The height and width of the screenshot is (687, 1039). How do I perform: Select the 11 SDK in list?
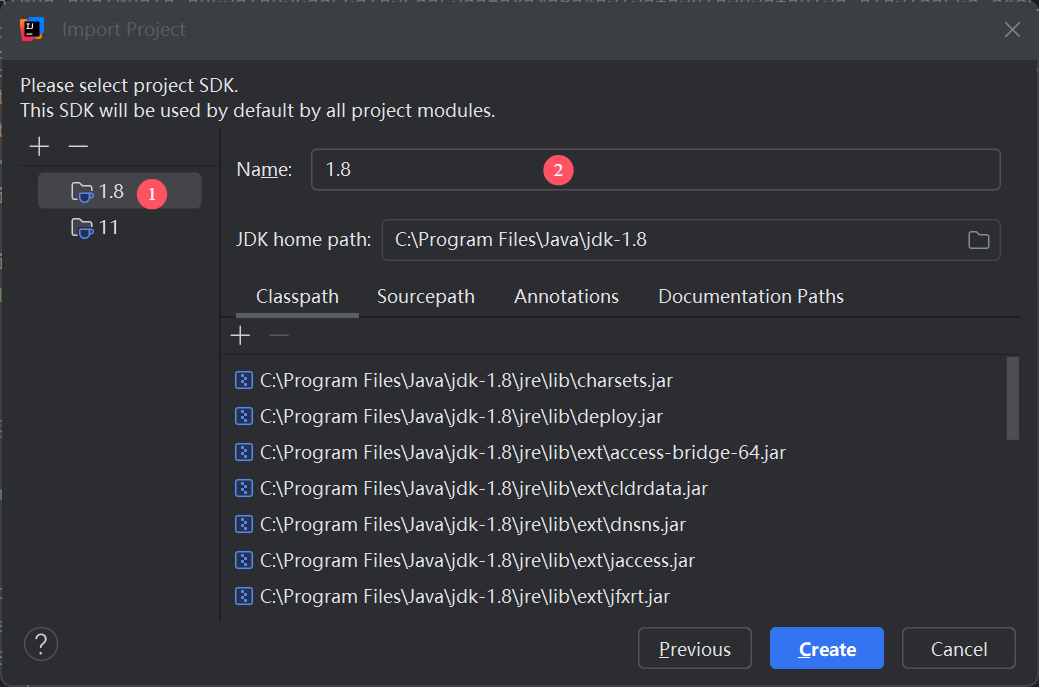tap(108, 227)
